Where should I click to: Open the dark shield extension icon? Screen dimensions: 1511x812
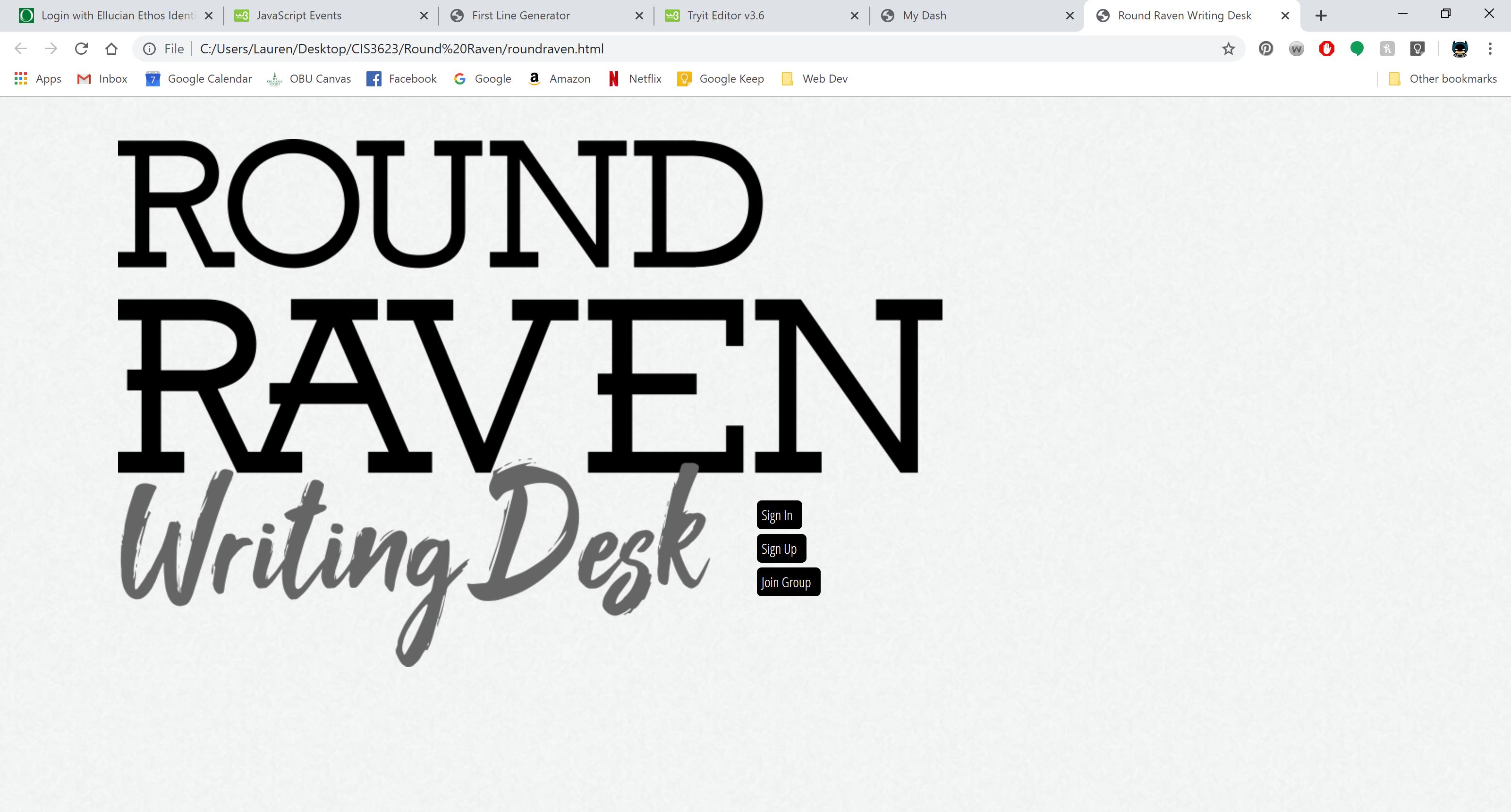point(1418,49)
